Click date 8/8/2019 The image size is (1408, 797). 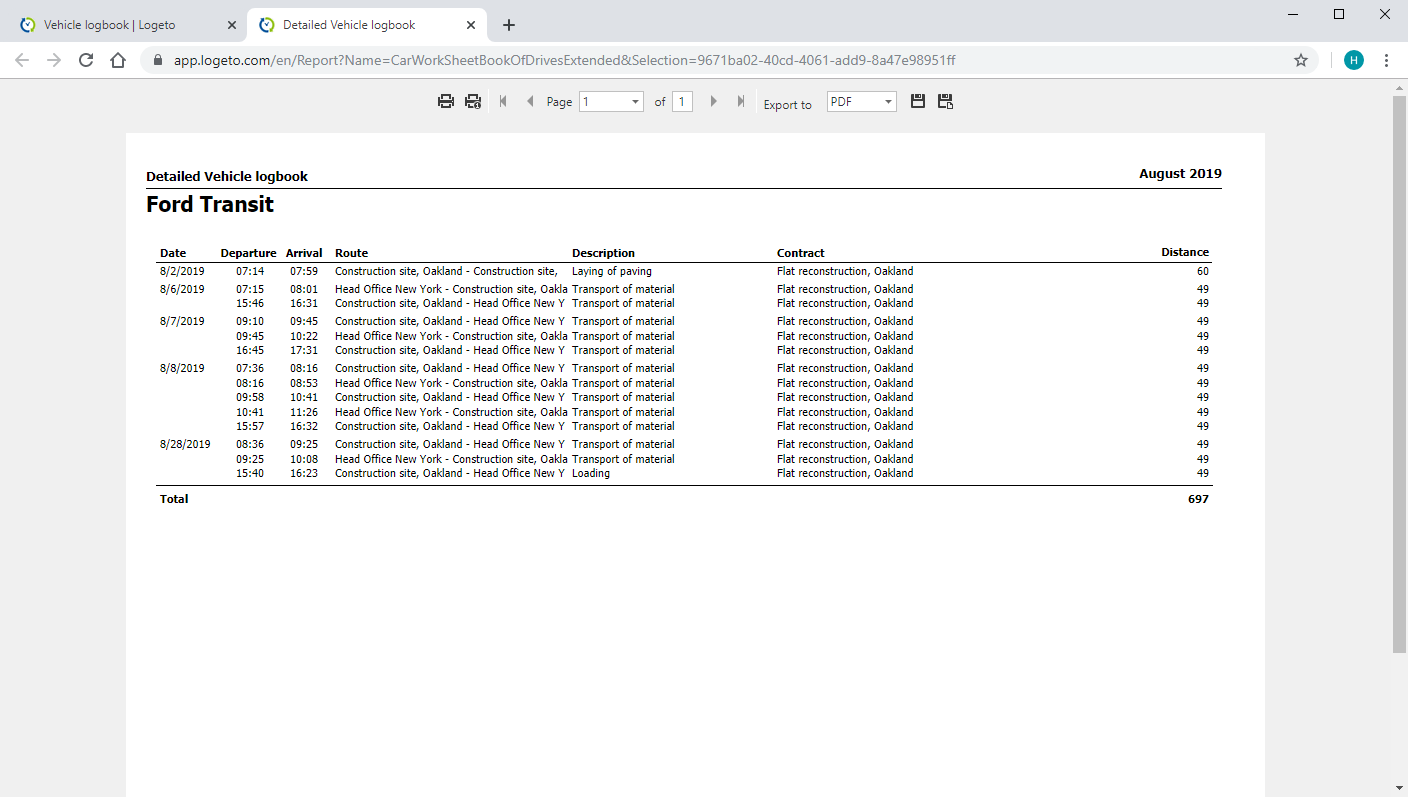pyautogui.click(x=182, y=368)
